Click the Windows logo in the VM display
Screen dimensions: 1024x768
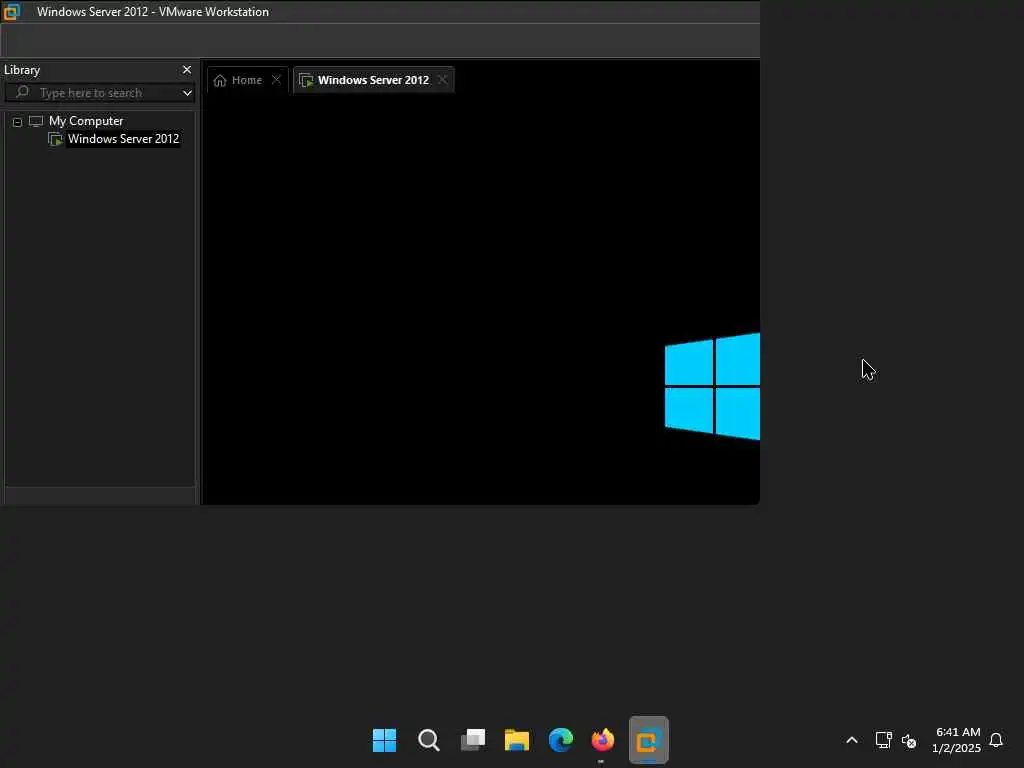[x=712, y=387]
